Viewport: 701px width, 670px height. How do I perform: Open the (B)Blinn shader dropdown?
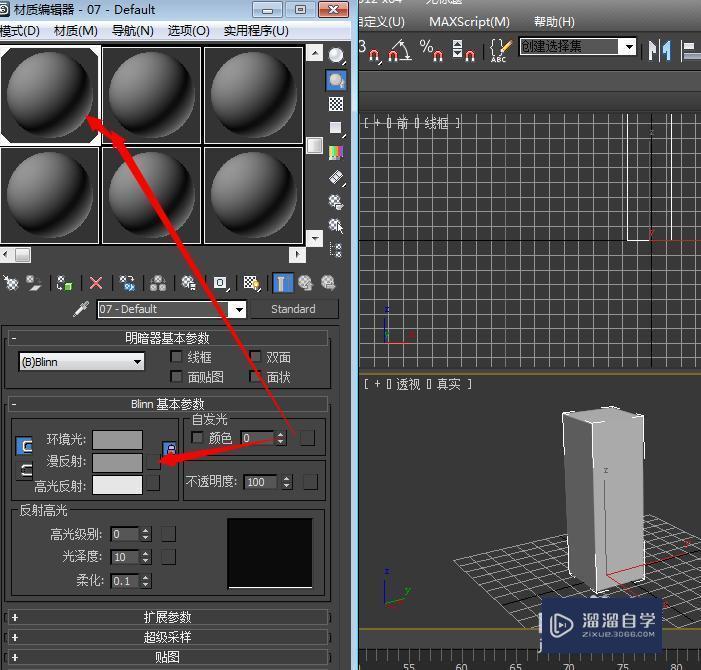click(x=81, y=362)
